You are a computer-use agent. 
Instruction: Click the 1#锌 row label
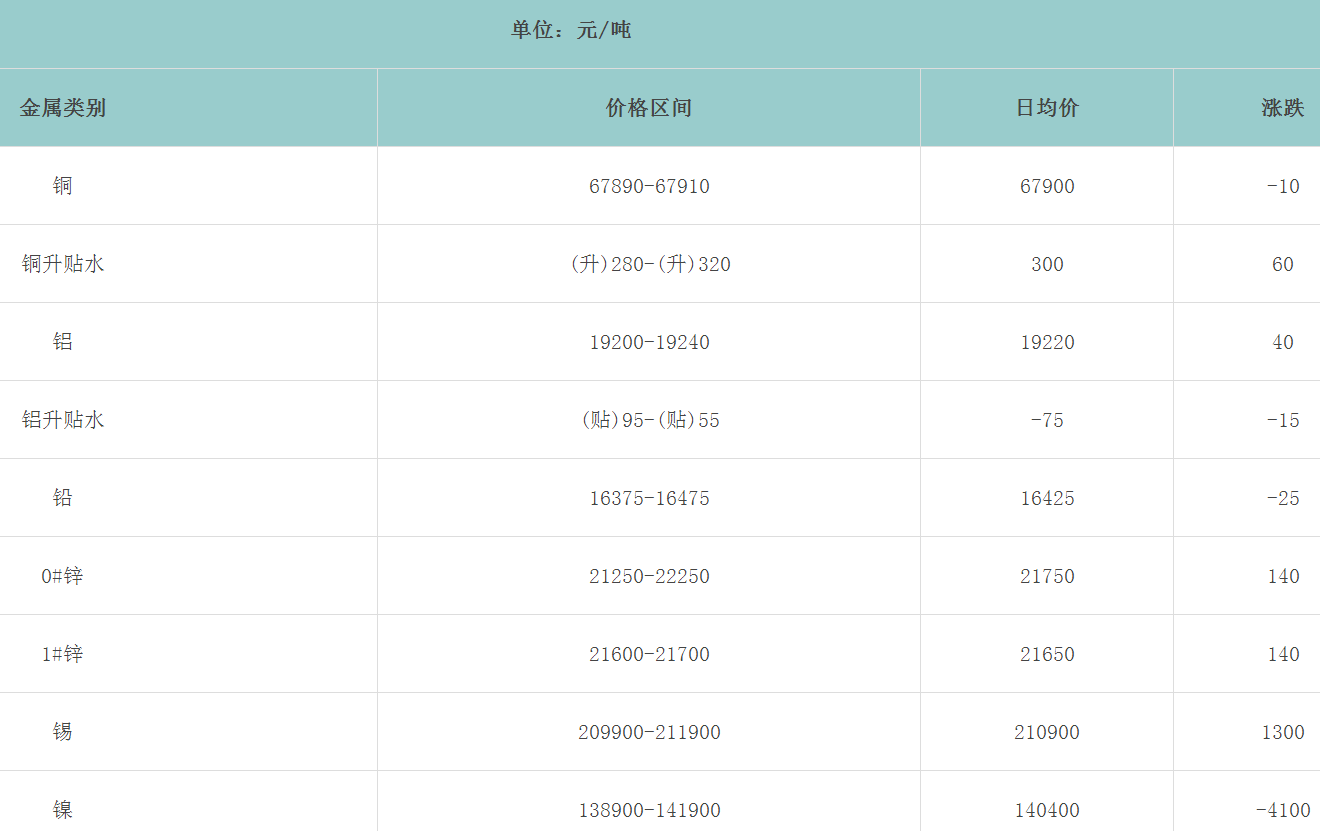point(63,654)
